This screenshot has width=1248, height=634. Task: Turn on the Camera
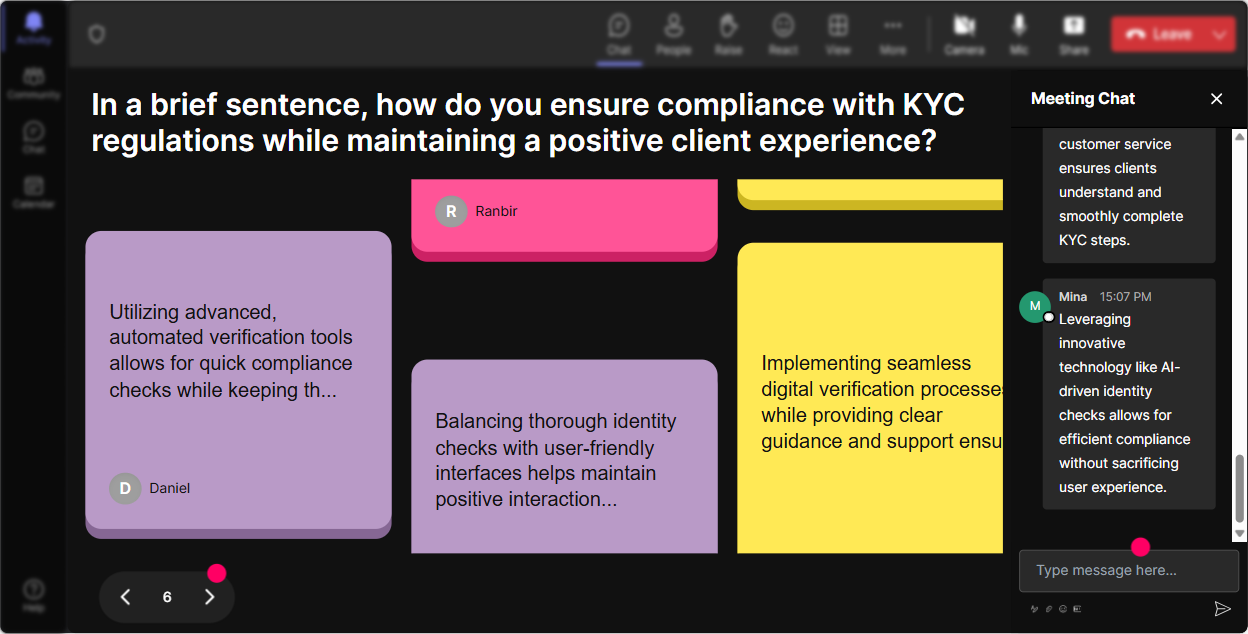coord(964,34)
